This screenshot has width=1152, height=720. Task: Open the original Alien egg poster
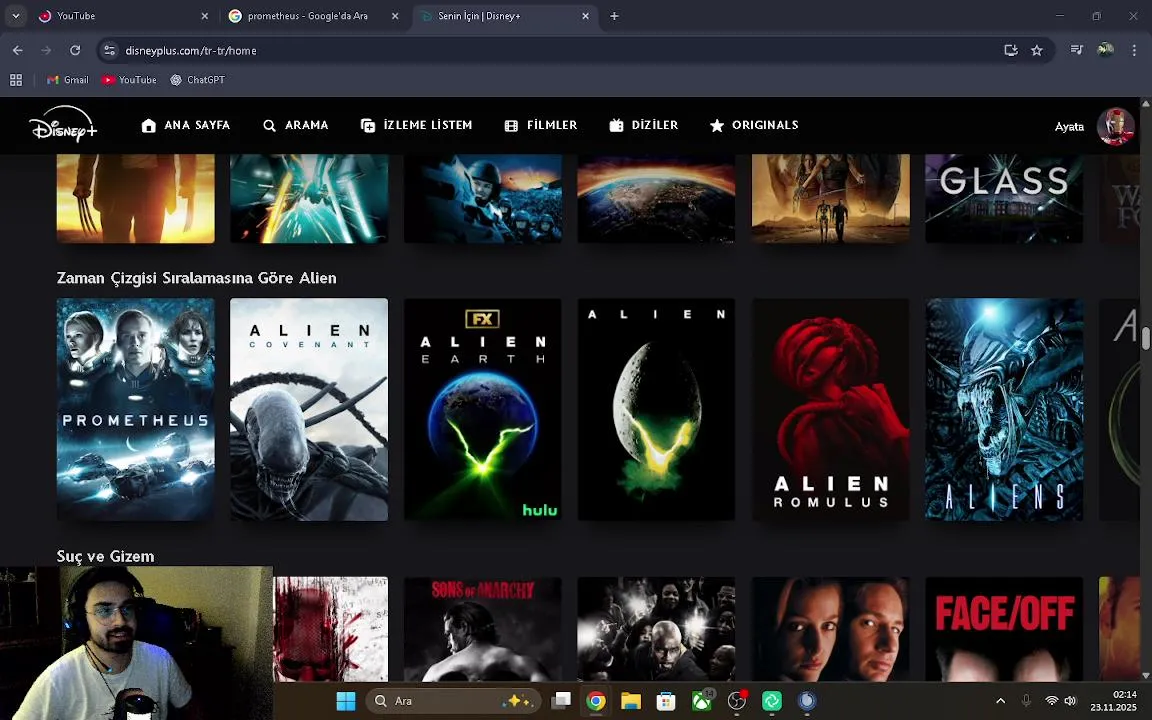656,409
